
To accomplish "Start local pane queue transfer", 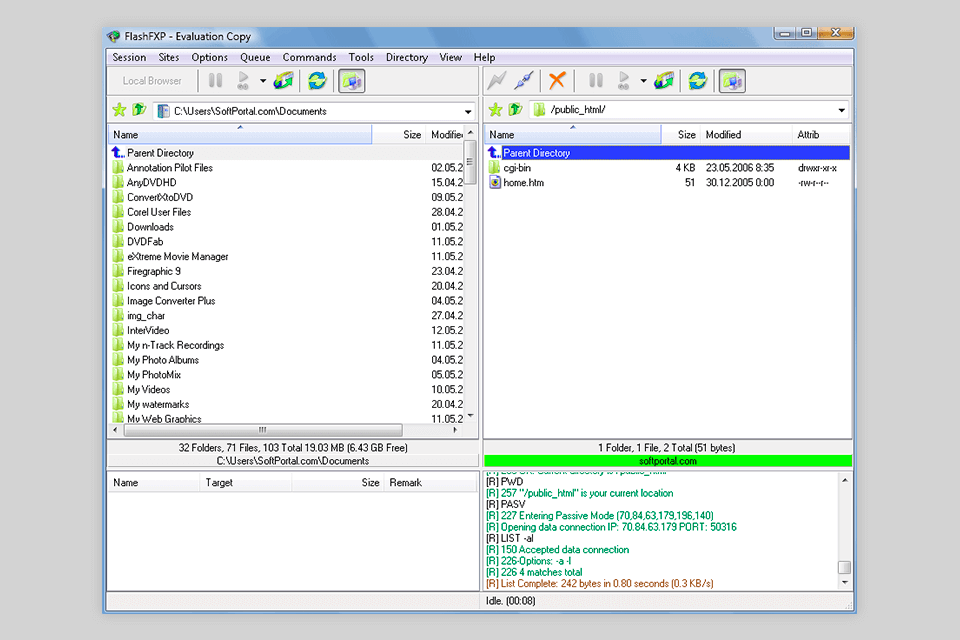I will coord(244,81).
